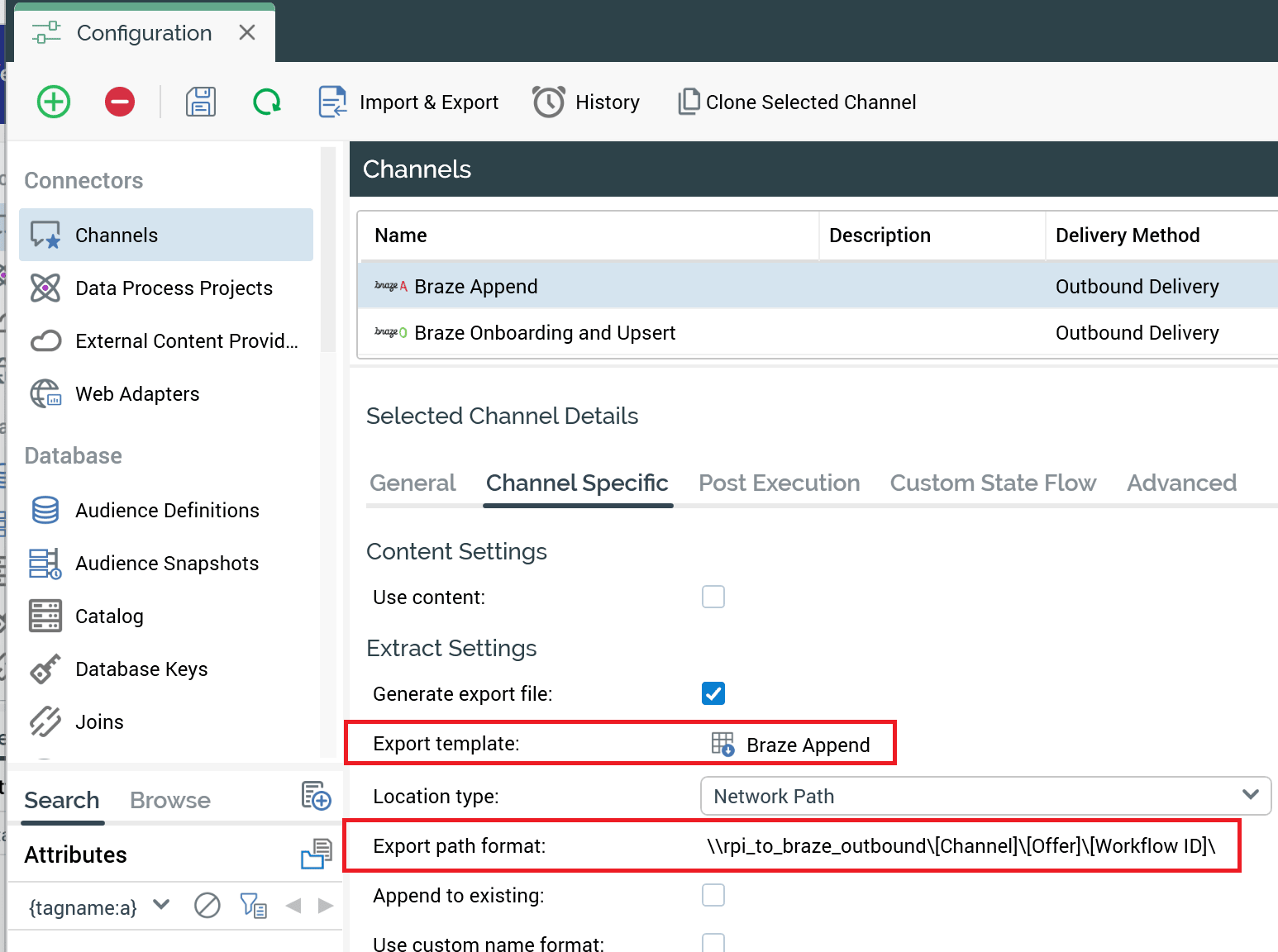Click Clone Selected Channel button
The height and width of the screenshot is (952, 1278).
798,102
